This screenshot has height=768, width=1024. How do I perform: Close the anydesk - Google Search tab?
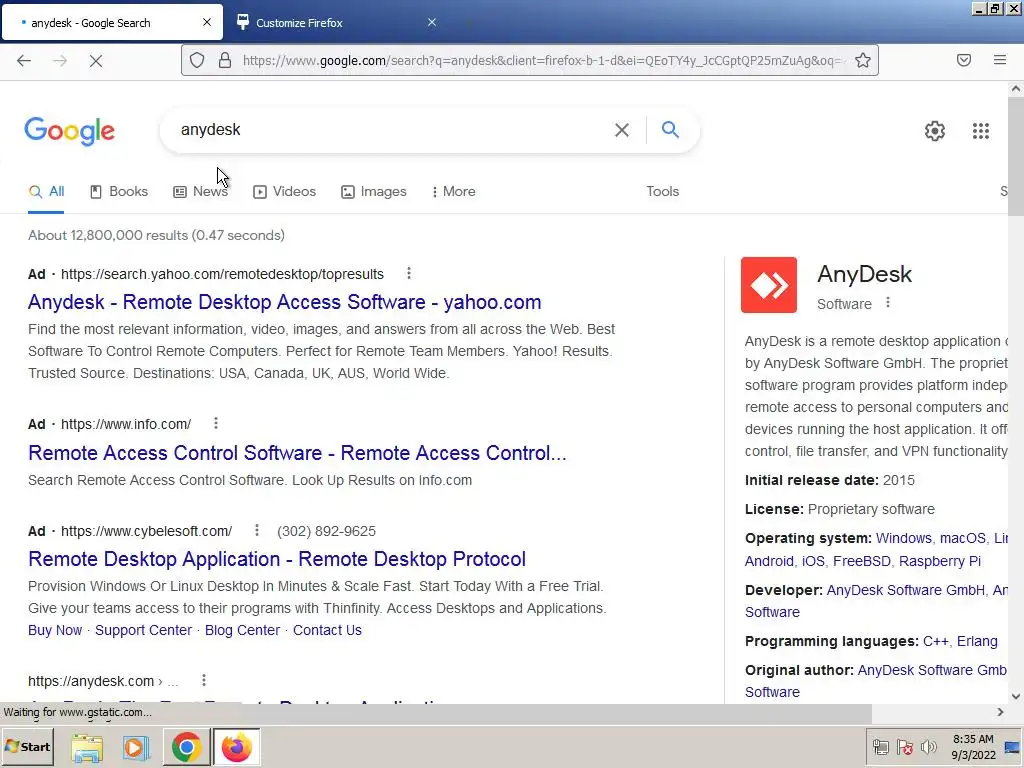point(207,22)
